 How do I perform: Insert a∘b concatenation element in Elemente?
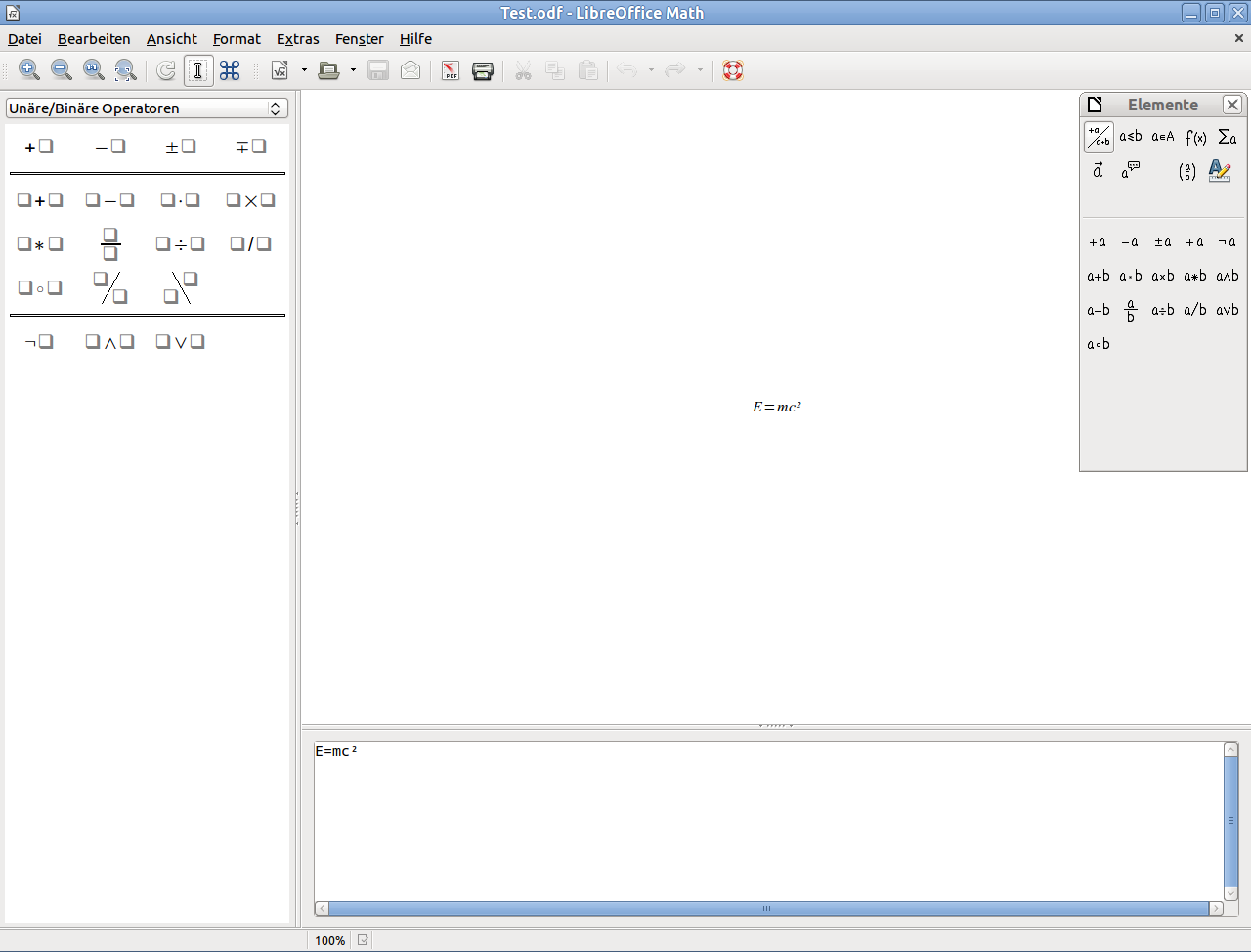(x=1099, y=344)
